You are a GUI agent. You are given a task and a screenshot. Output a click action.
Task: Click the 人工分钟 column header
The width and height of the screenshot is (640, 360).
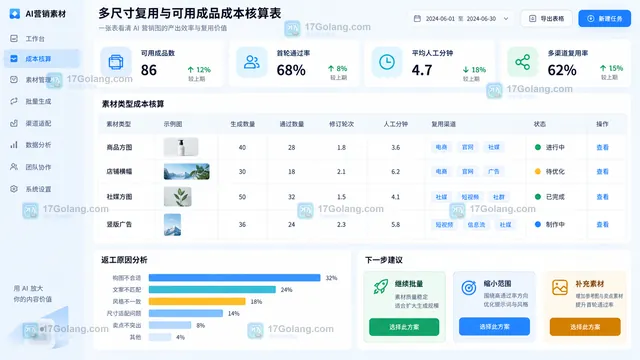coord(396,124)
